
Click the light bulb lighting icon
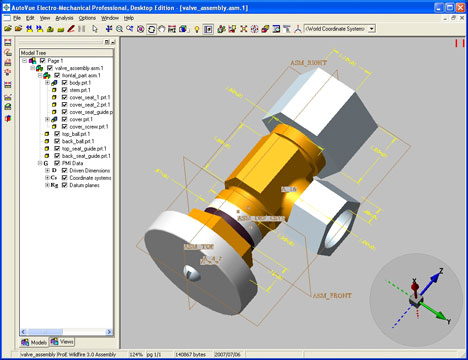pyautogui.click(x=197, y=29)
